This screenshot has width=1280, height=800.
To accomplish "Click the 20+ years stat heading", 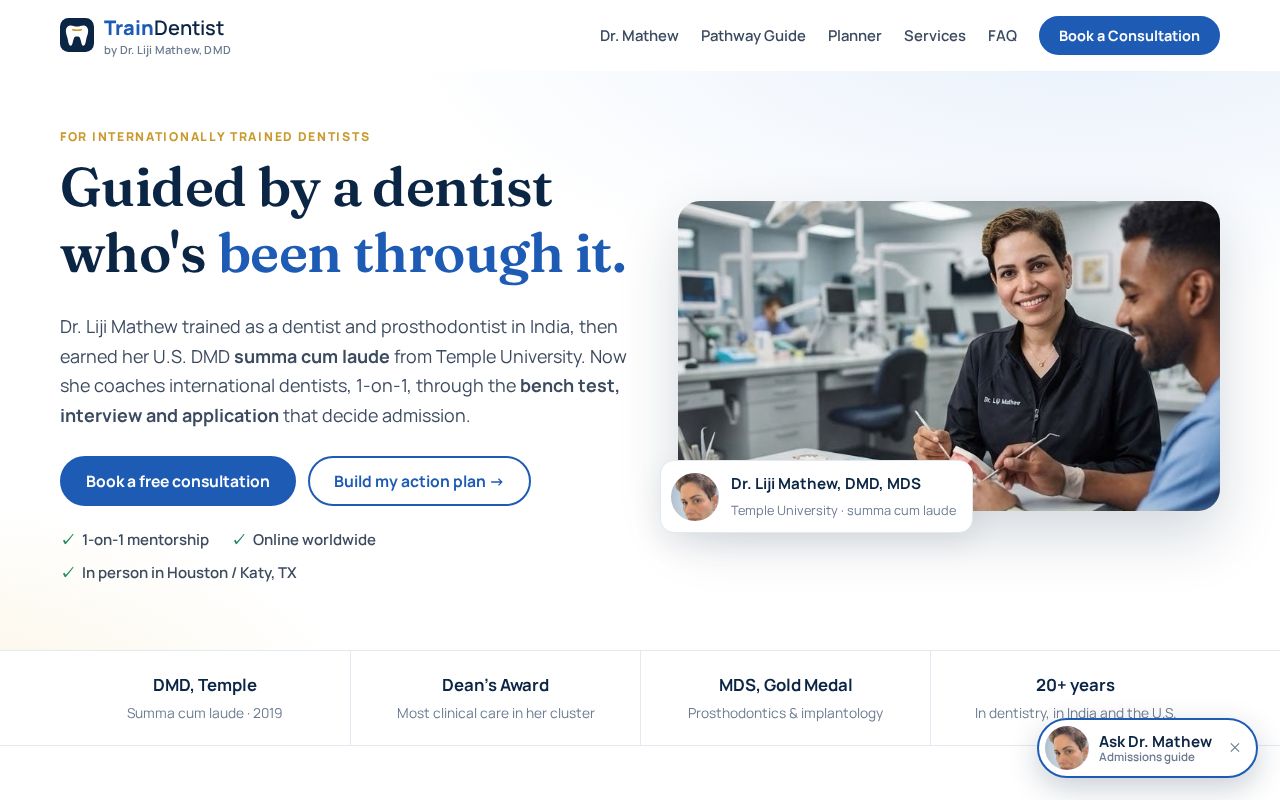I will coord(1075,685).
